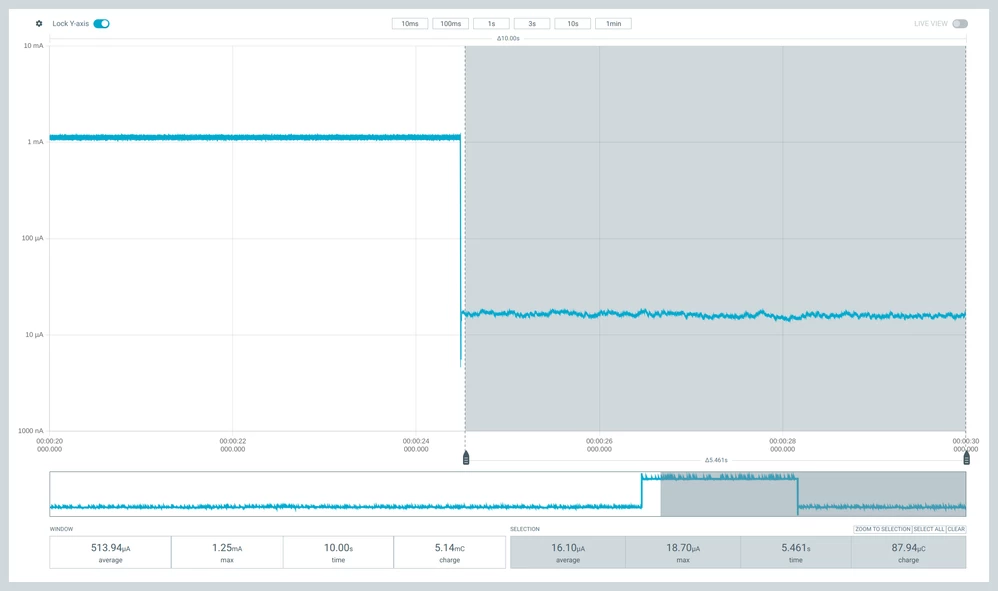998x591 pixels.
Task: Click the window charge value 5.14 mC
Action: 450,548
